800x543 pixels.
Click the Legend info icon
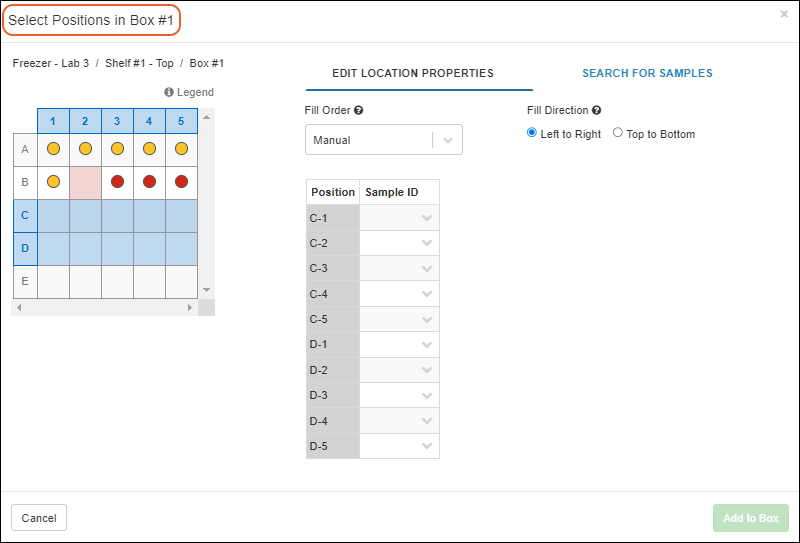tap(169, 93)
